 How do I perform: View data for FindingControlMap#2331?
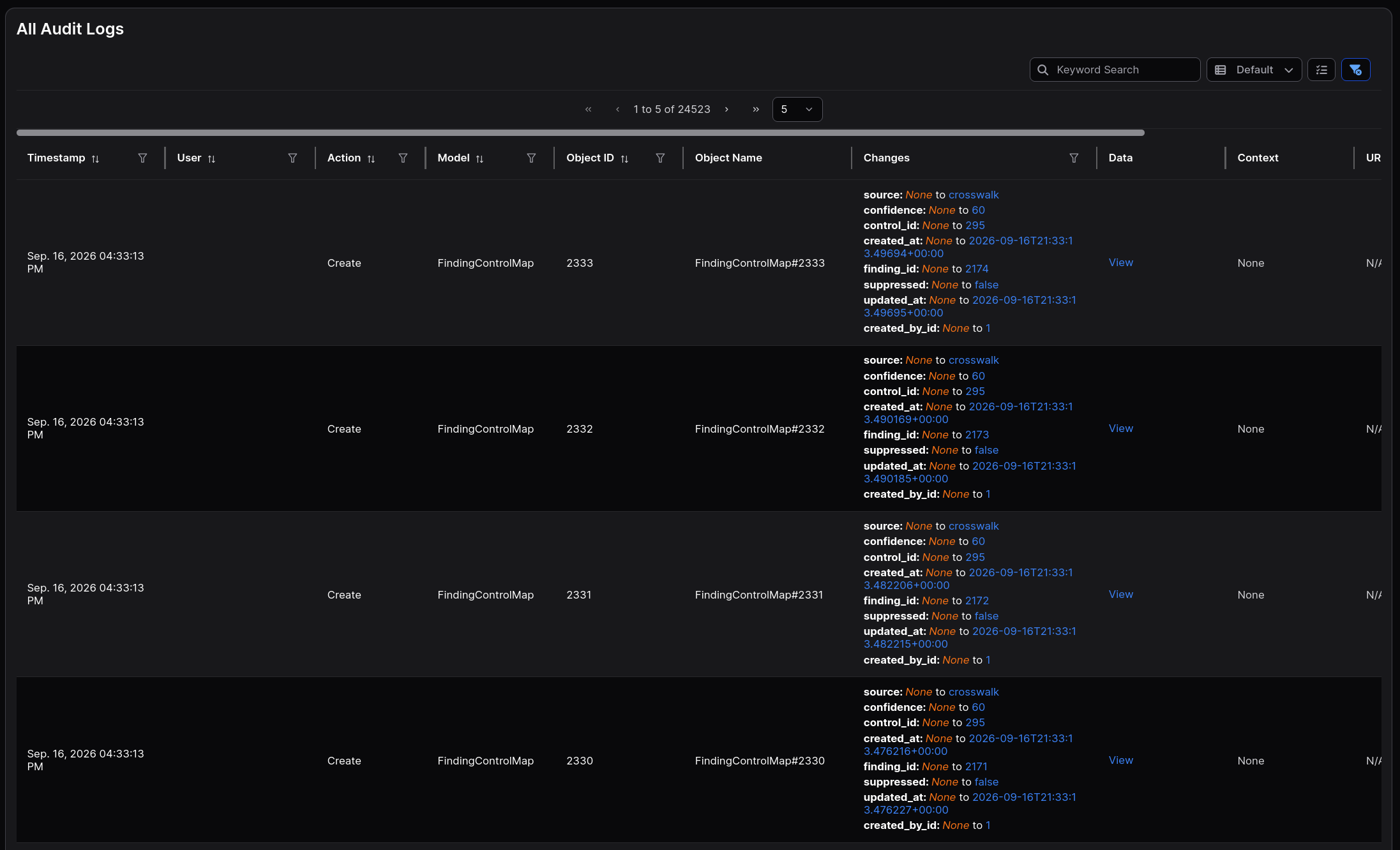pos(1120,594)
